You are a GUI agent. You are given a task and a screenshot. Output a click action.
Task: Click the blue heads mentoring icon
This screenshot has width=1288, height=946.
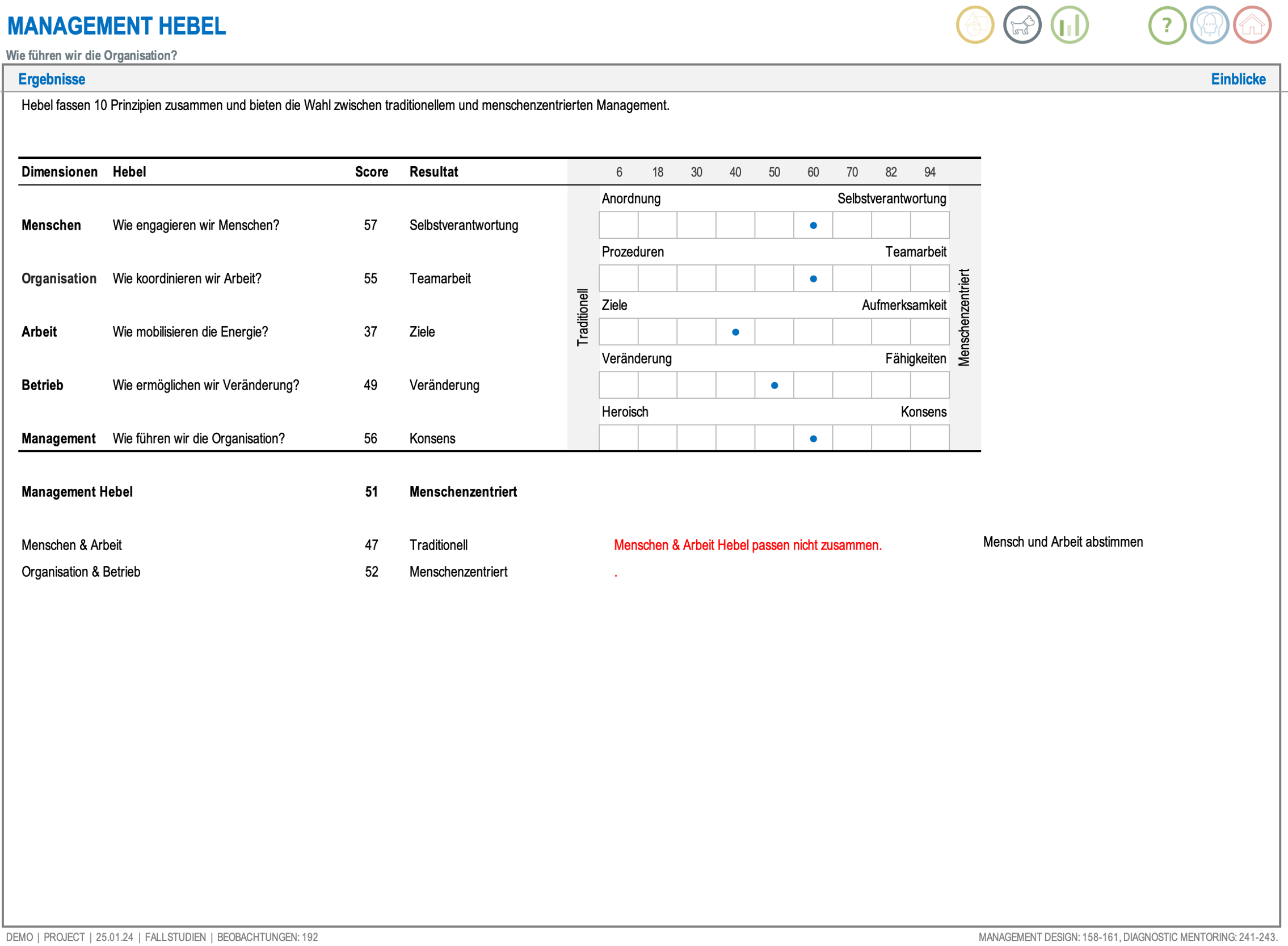[1210, 25]
